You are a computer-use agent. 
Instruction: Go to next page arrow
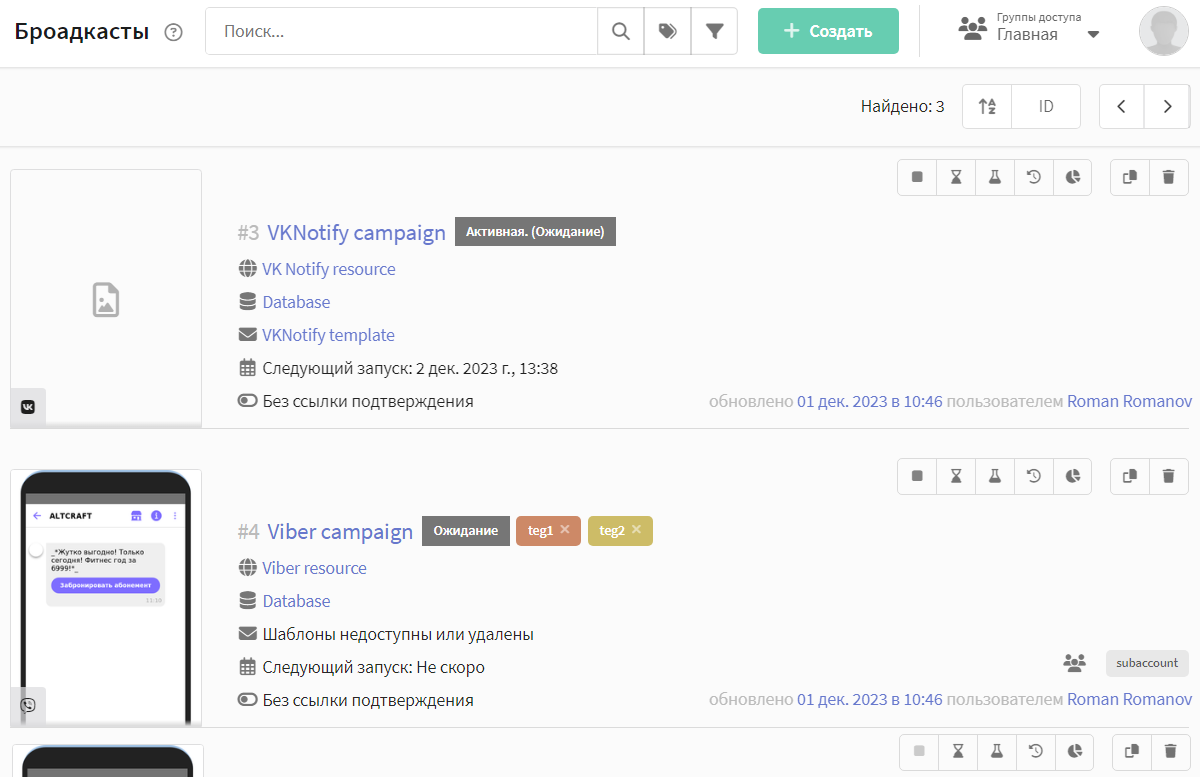[1167, 106]
